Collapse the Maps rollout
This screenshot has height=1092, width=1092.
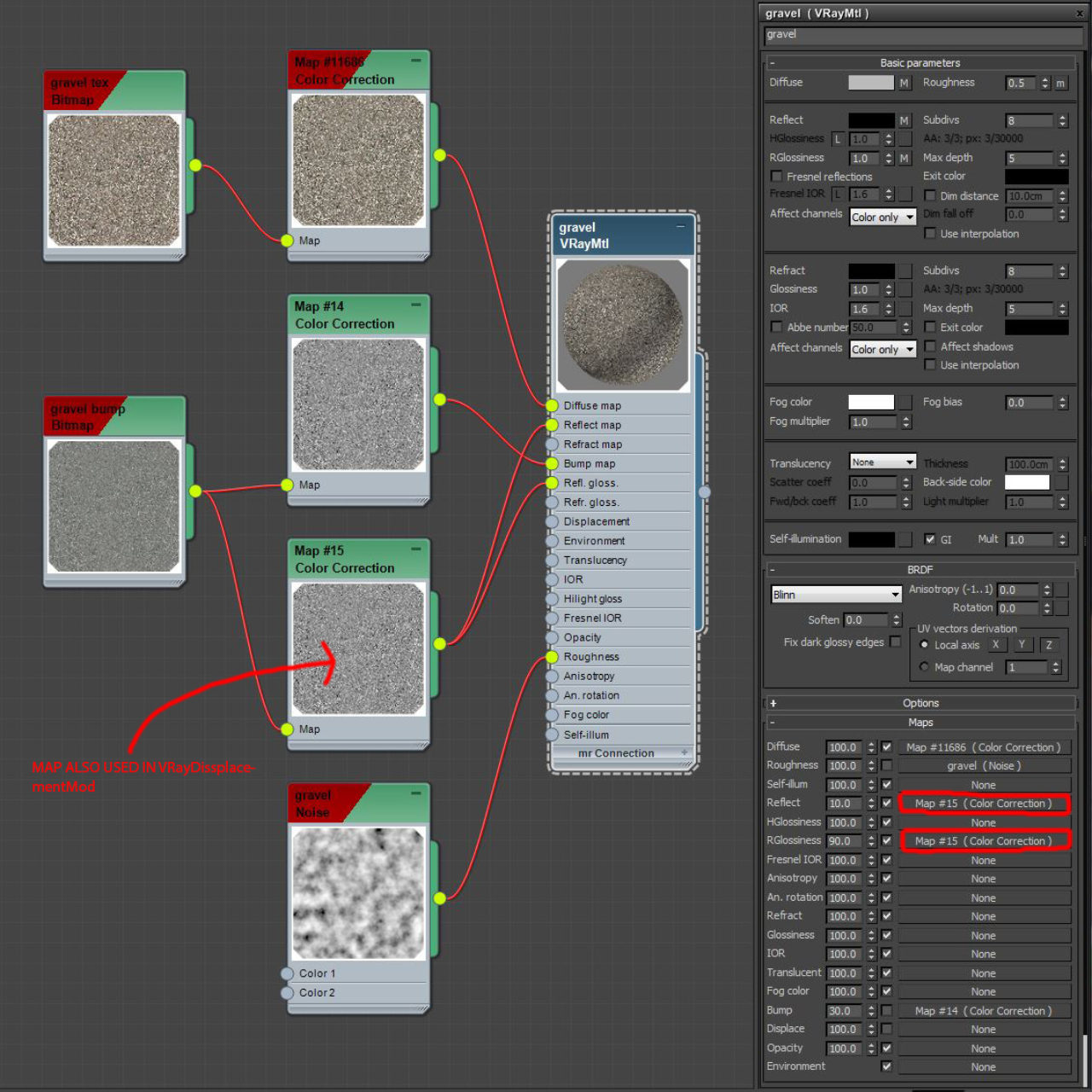click(920, 722)
